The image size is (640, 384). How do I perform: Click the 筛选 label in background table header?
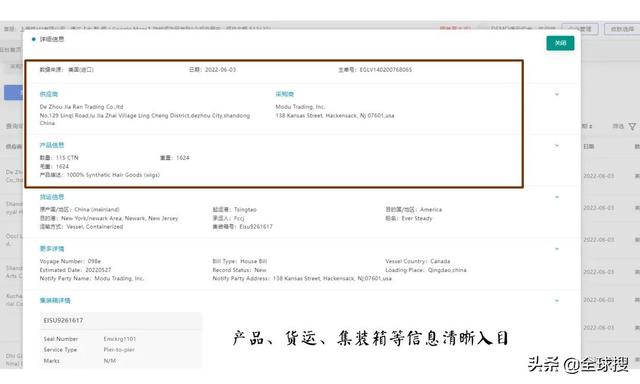point(618,127)
